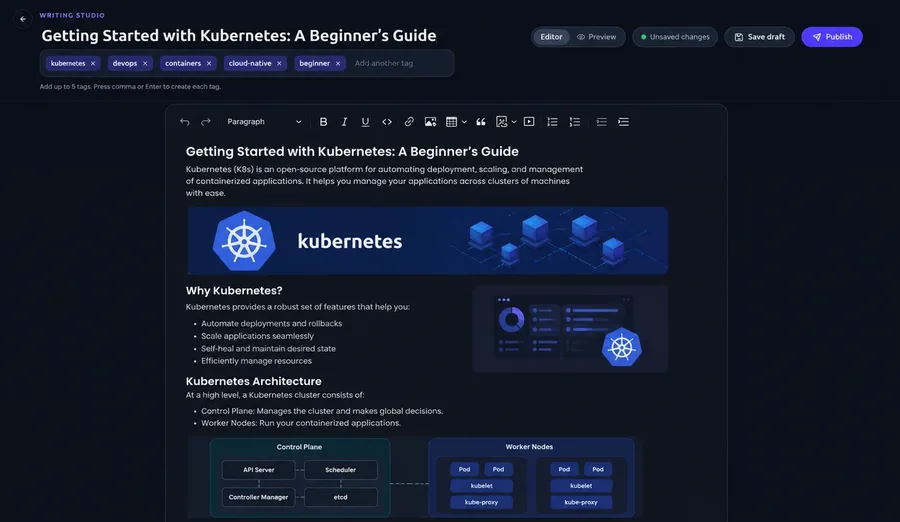Toggle underline formatting icon
The width and height of the screenshot is (900, 522).
[365, 122]
